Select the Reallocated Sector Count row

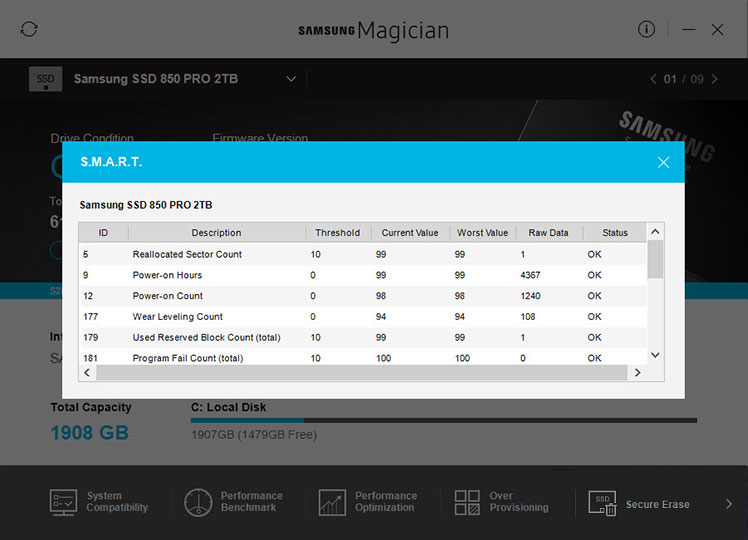[363, 254]
